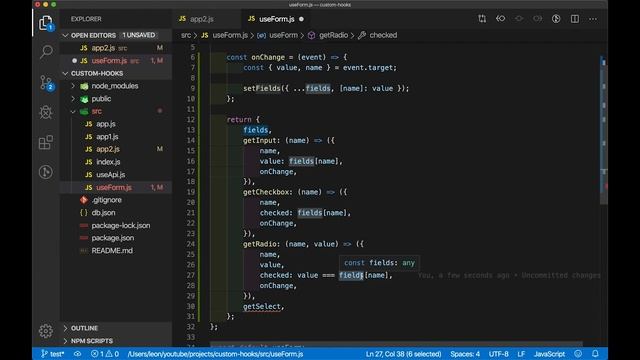The height and width of the screenshot is (360, 640).
Task: Click the .gitignore git icon
Action: [84, 200]
